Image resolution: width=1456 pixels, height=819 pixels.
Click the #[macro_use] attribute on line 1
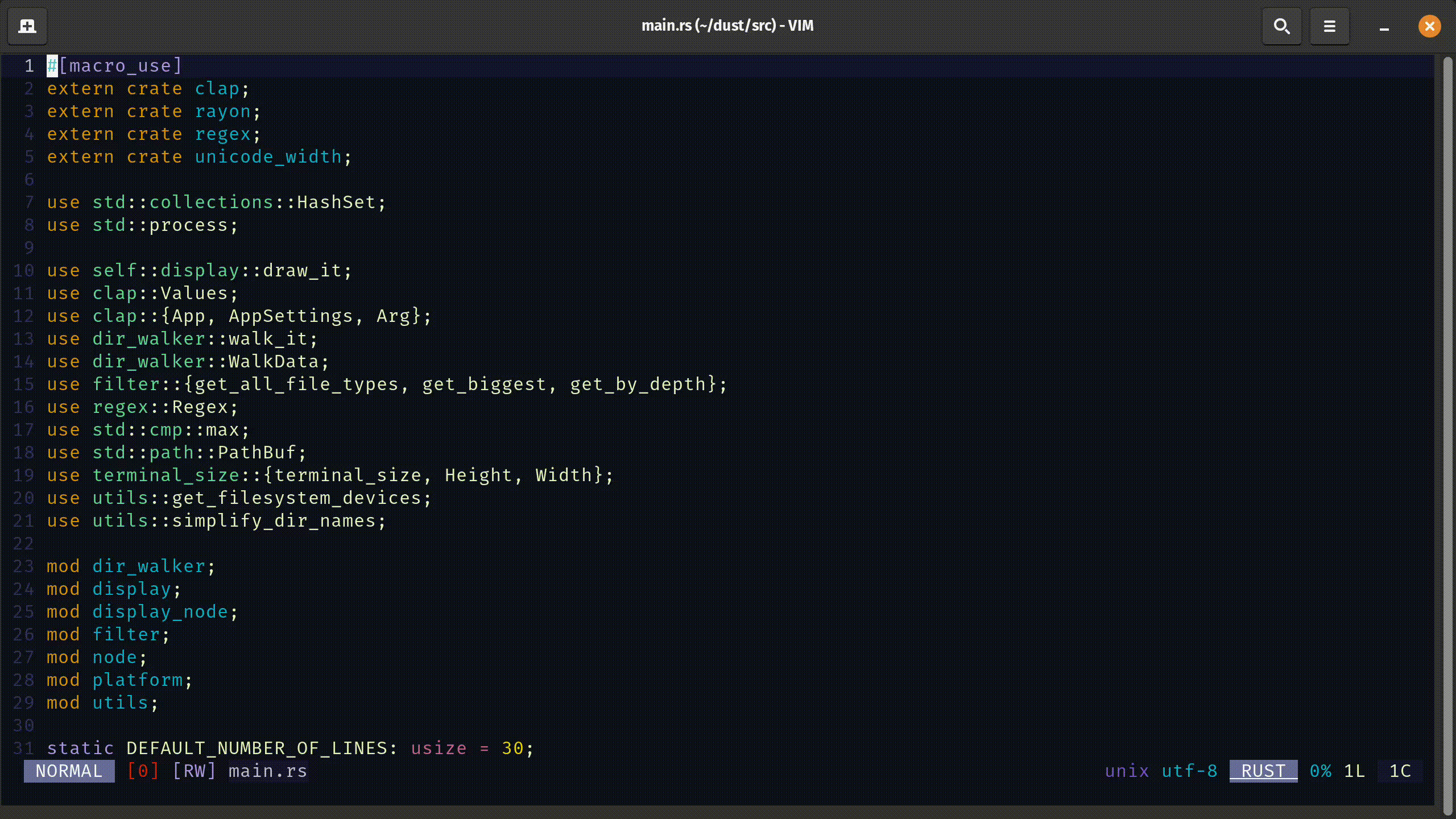[114, 65]
